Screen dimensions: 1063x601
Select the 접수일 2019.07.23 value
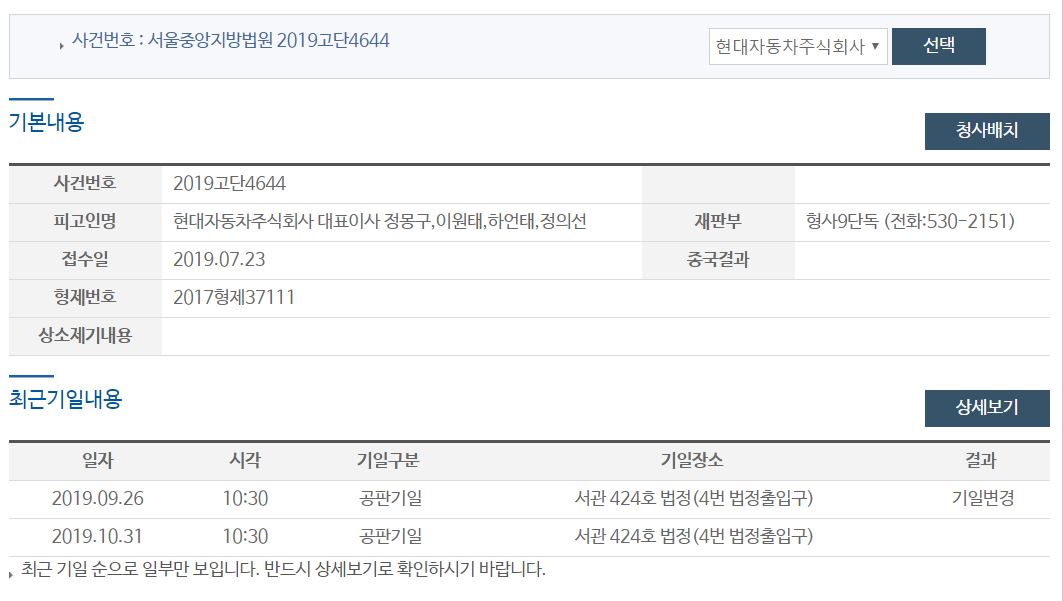[219, 260]
